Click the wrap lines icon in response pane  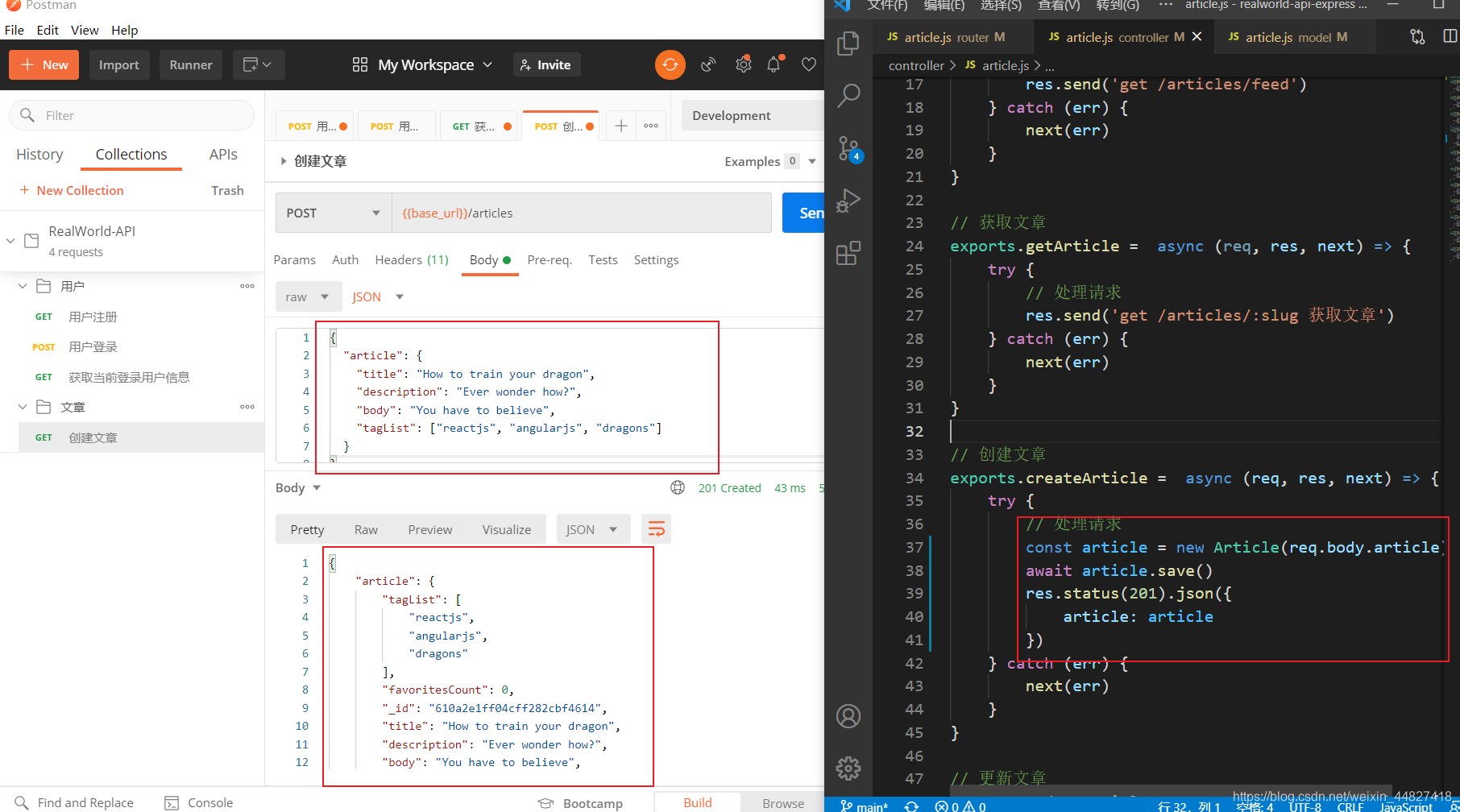657,529
